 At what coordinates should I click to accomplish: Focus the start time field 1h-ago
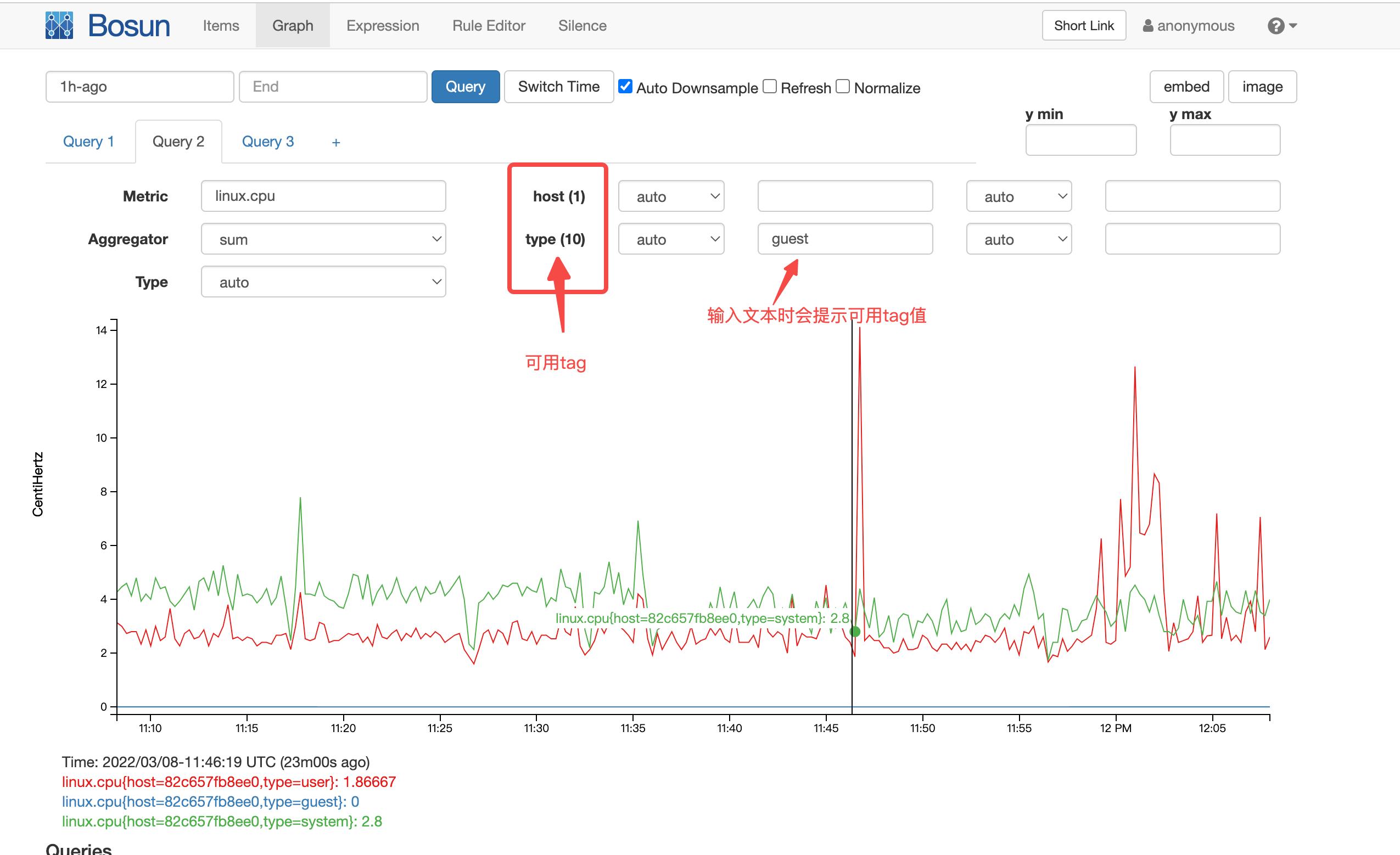click(140, 86)
